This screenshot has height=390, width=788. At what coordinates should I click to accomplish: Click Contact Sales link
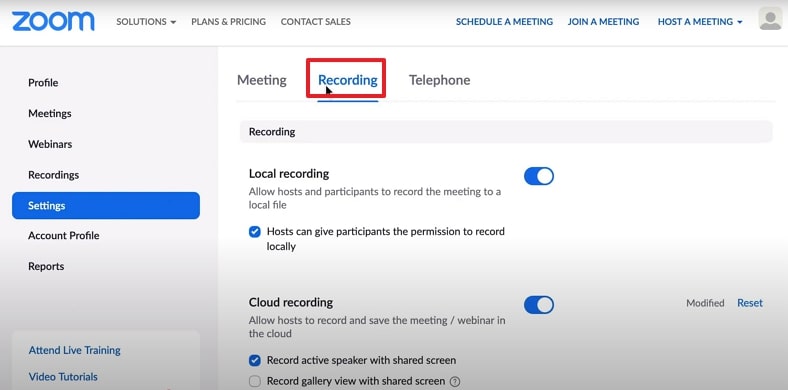[x=316, y=22]
